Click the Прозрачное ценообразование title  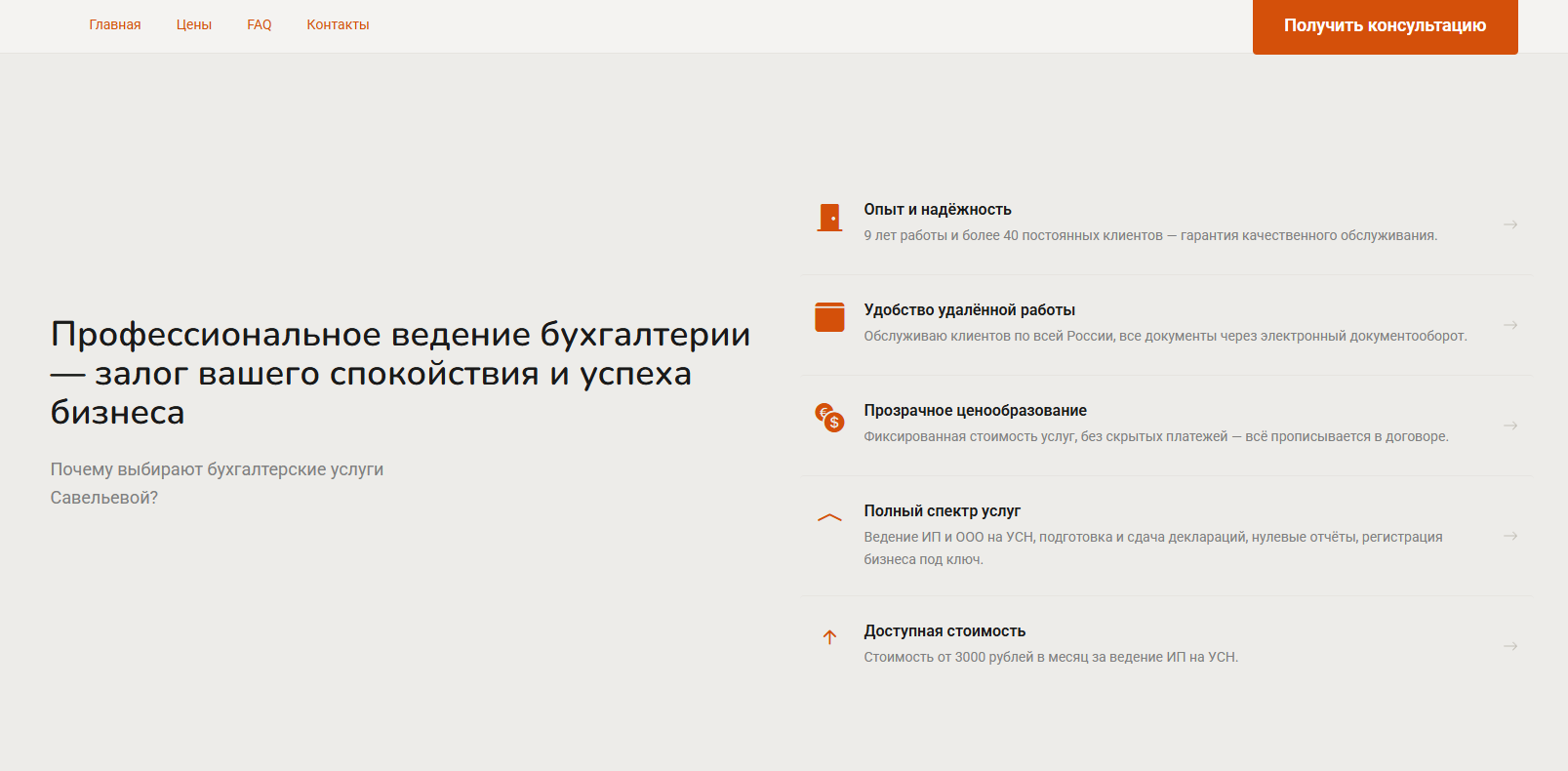[x=975, y=411]
